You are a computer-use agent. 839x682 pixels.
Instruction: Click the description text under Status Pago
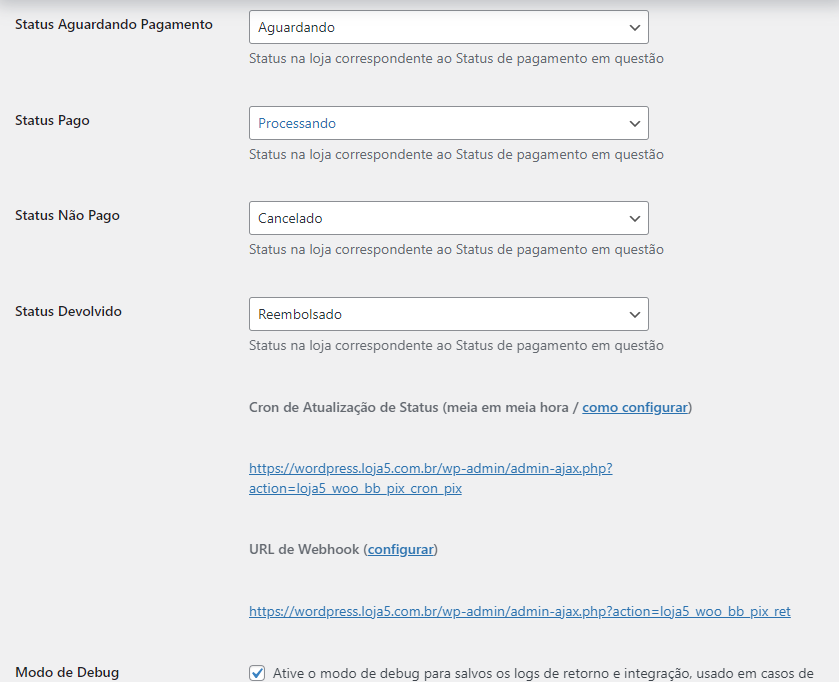coord(456,155)
